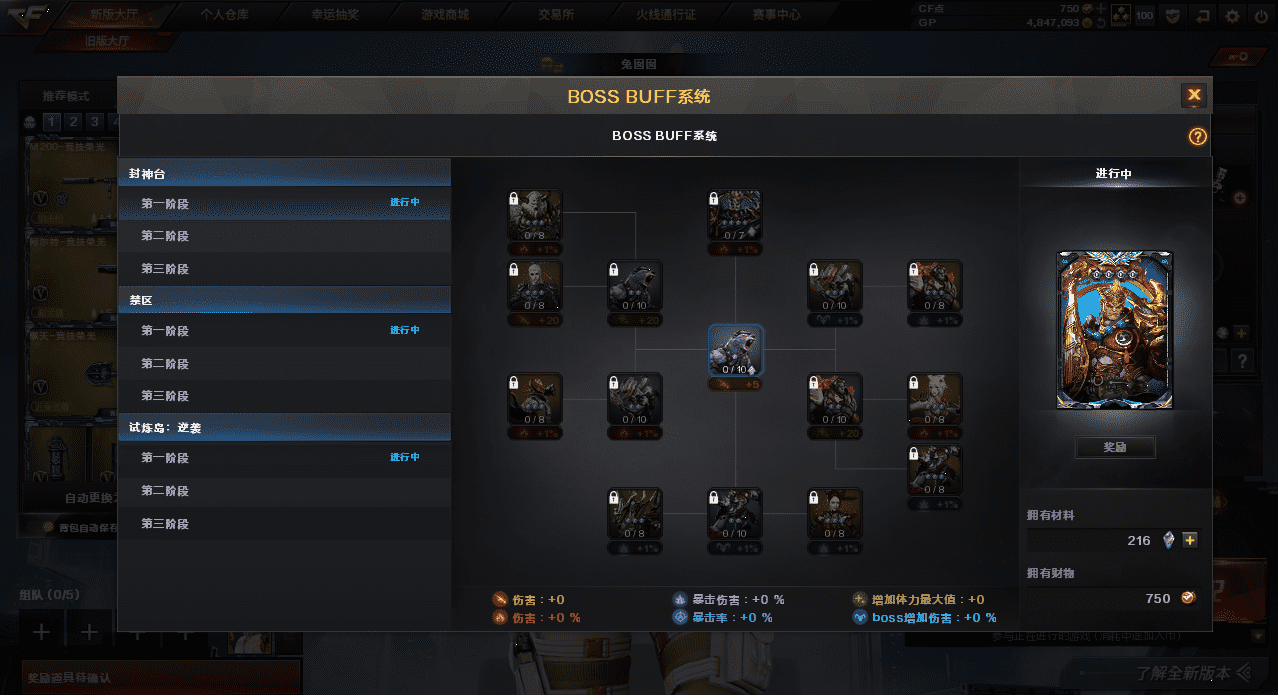Screen dimensions: 1278x695
Task: Open 个人仓库 tab
Action: (x=224, y=14)
